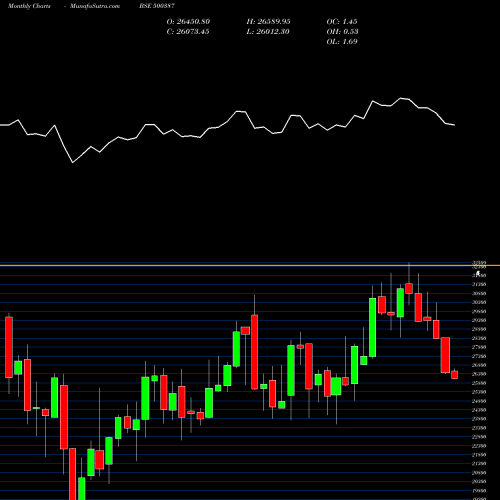Select the "BSE 500387" symbol text
The height and width of the screenshot is (500, 500).
tap(157, 6)
